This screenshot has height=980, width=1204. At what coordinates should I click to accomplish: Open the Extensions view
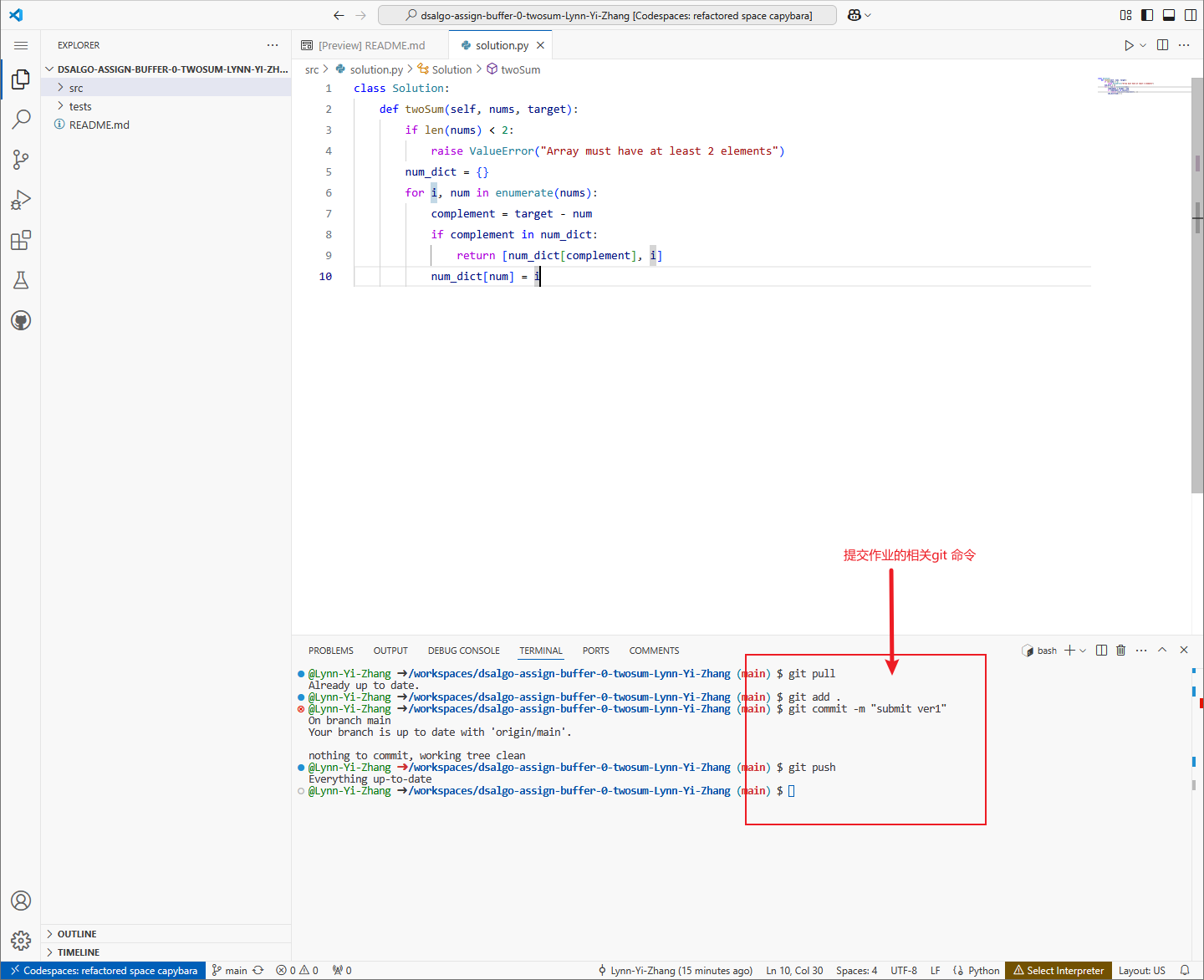[21, 241]
